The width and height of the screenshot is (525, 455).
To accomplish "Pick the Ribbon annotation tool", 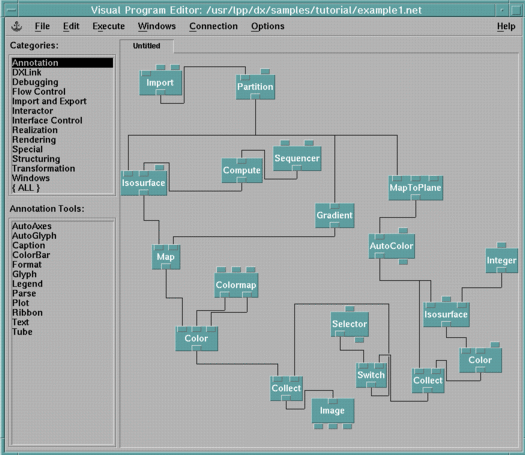I will 27,313.
